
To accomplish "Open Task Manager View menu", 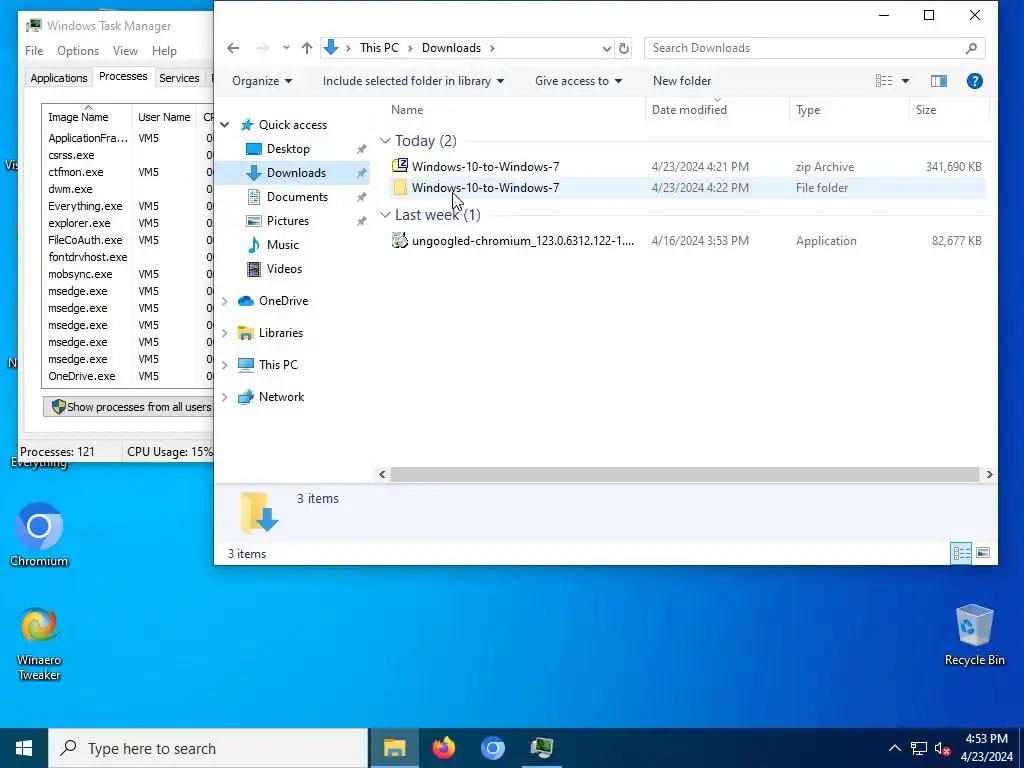I will [125, 51].
